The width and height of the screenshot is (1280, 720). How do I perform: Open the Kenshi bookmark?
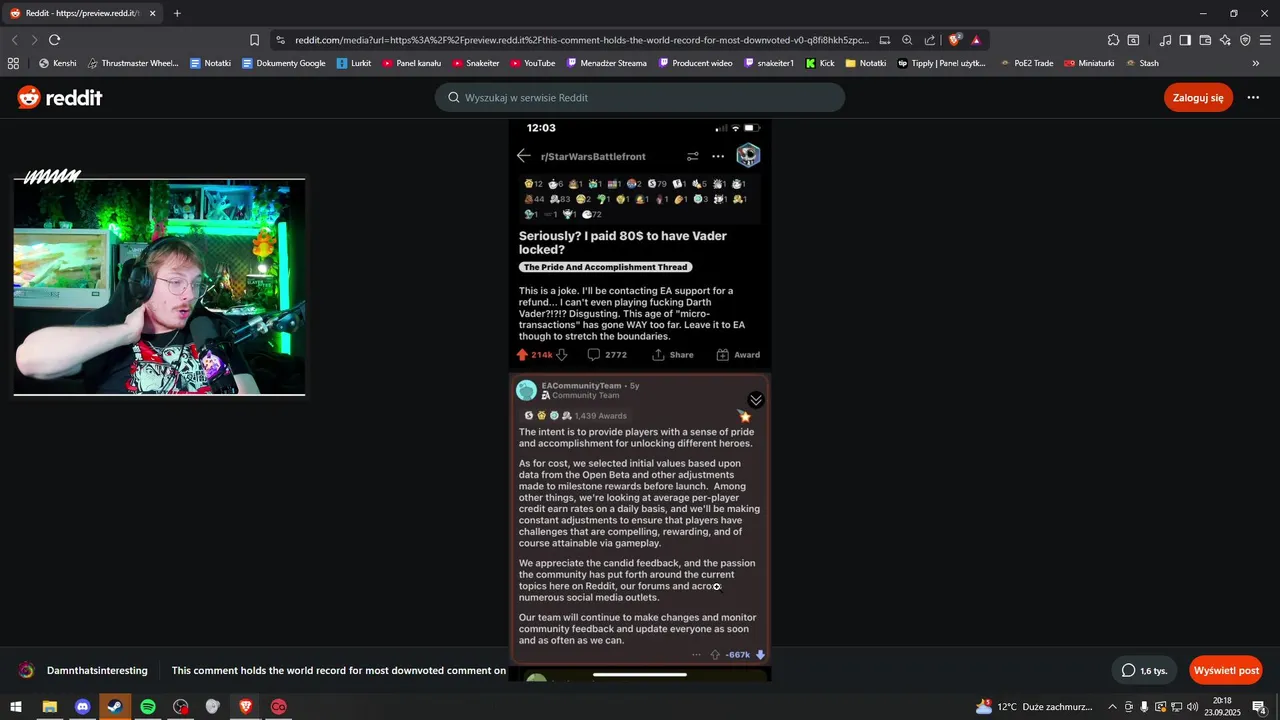coord(57,63)
